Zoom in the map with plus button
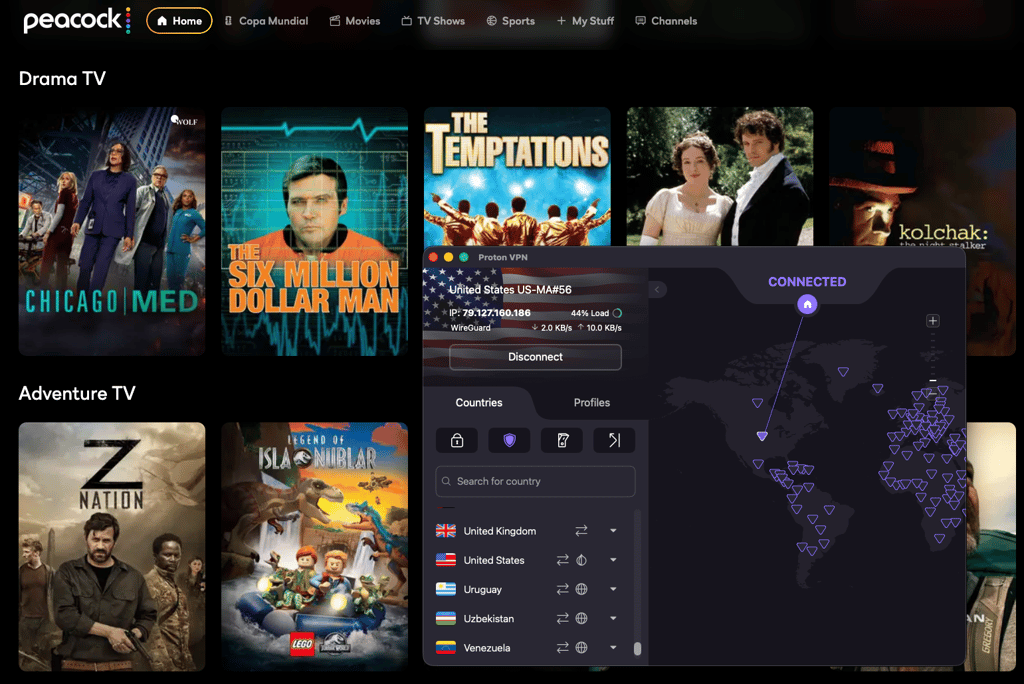 [933, 321]
